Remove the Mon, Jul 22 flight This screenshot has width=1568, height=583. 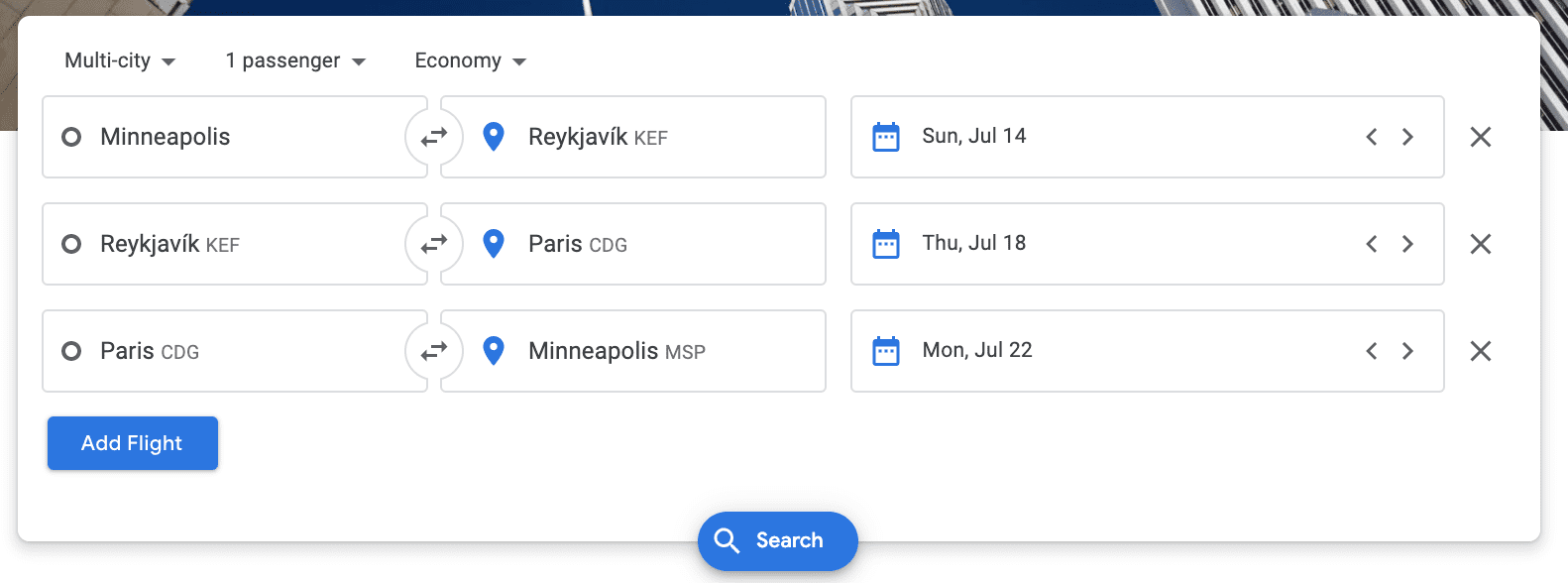pyautogui.click(x=1480, y=351)
